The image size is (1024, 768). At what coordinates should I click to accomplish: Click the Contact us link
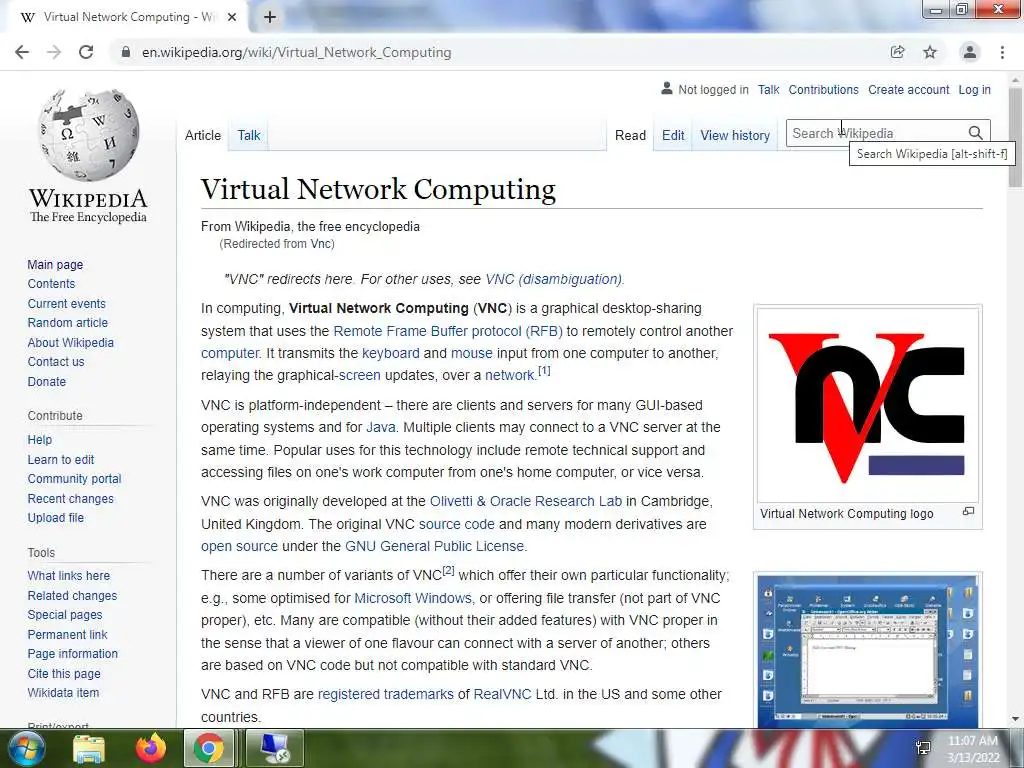pyautogui.click(x=56, y=362)
